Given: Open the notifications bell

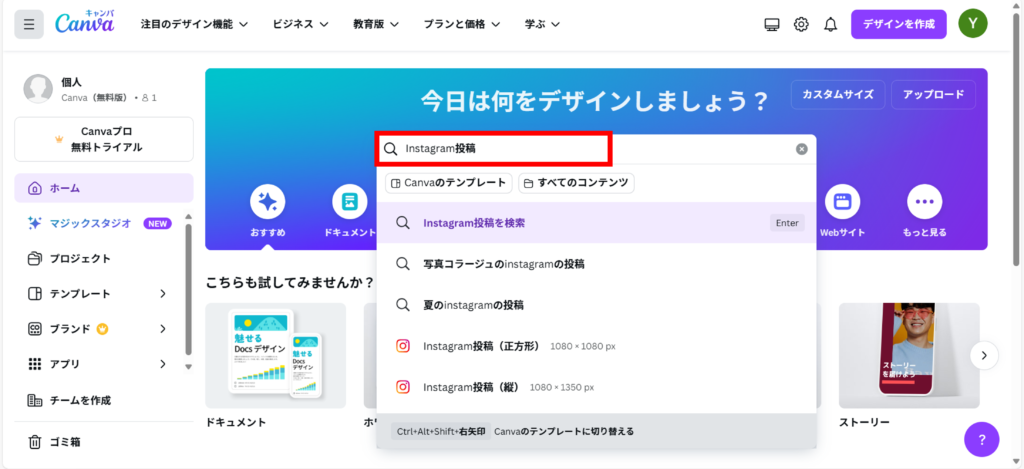Looking at the screenshot, I should click(830, 24).
